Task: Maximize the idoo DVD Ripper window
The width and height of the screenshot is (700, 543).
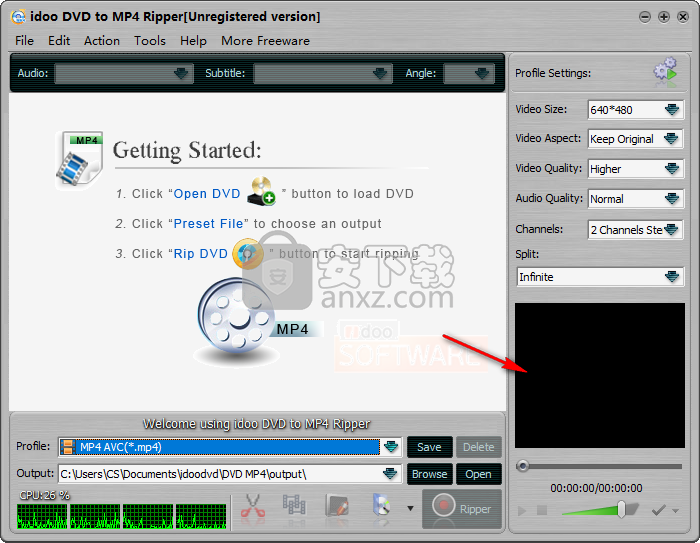Action: 664,17
